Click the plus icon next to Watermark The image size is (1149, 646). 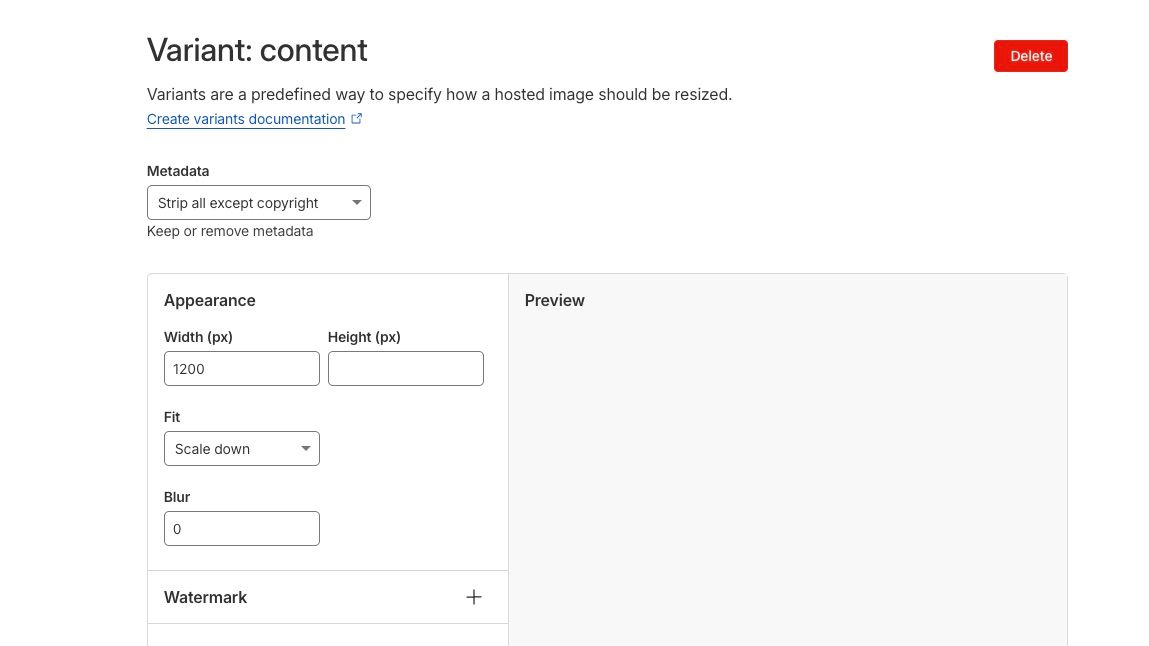474,597
